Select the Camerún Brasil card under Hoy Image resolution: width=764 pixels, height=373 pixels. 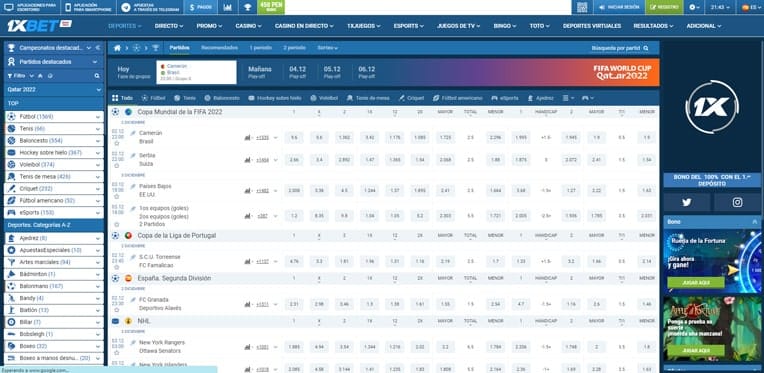(x=196, y=72)
